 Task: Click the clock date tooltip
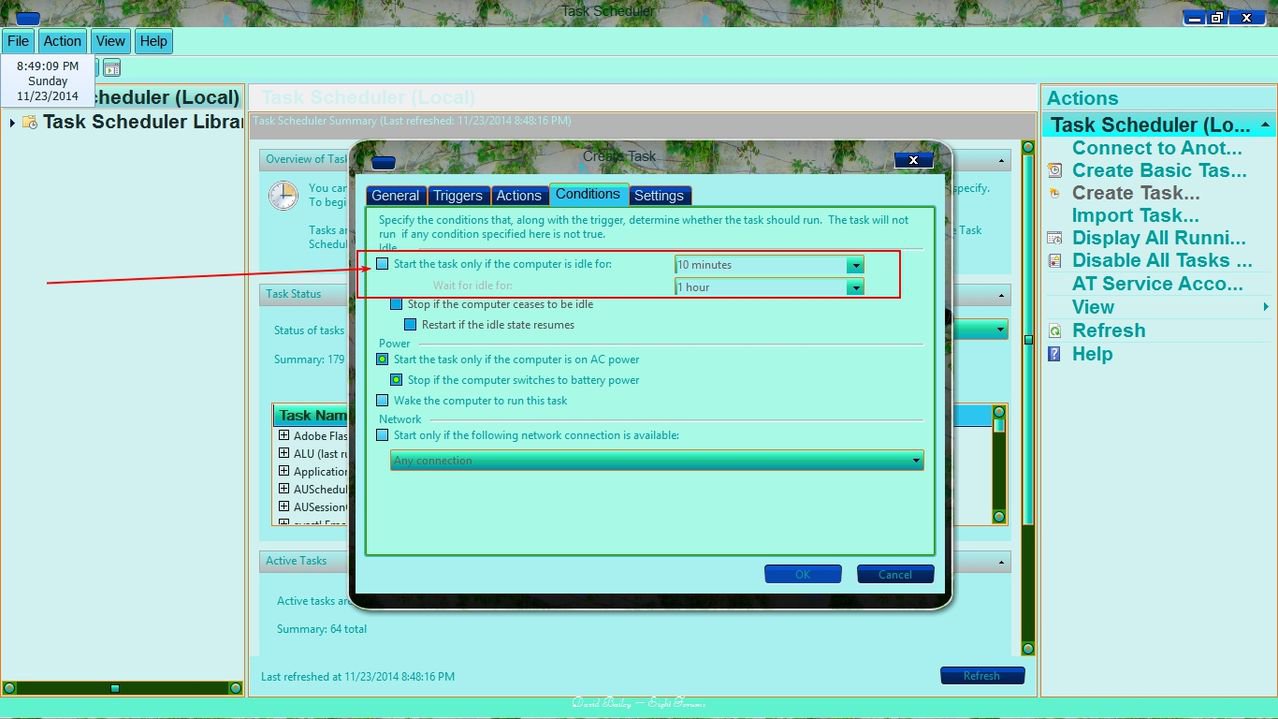tap(47, 81)
